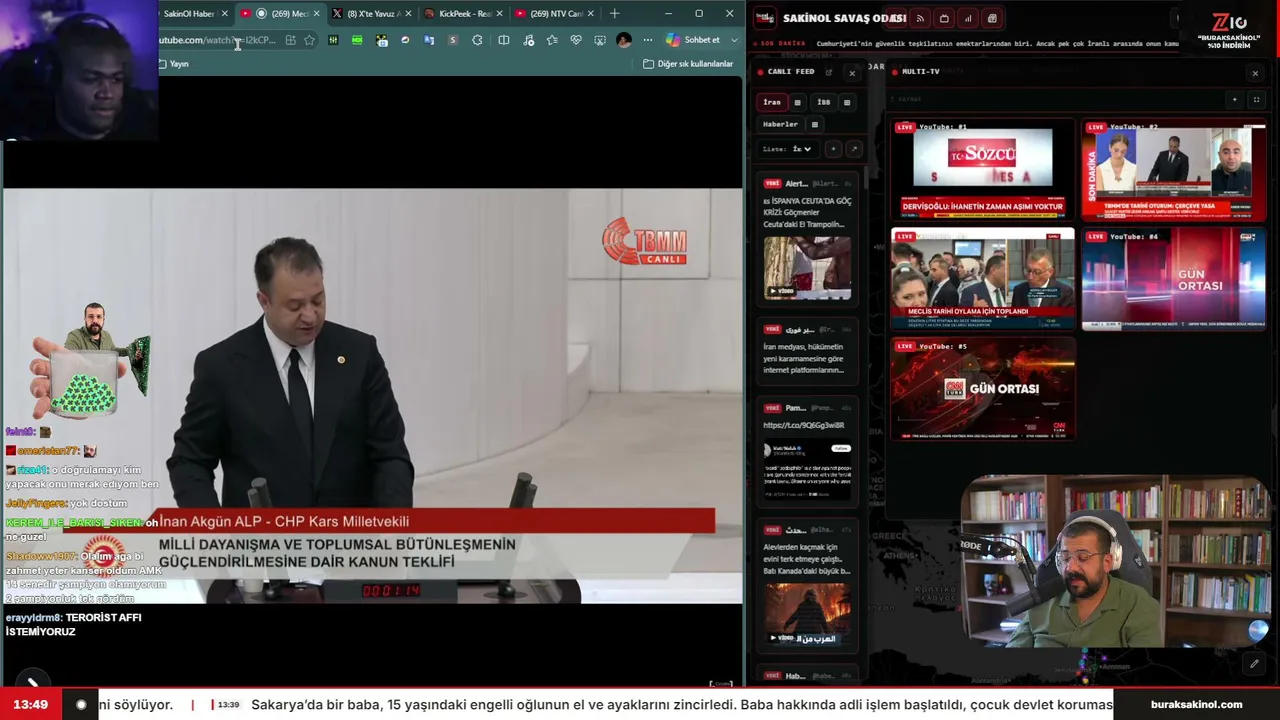
Task: Click the TBMM Canlı video player
Action: point(372,396)
